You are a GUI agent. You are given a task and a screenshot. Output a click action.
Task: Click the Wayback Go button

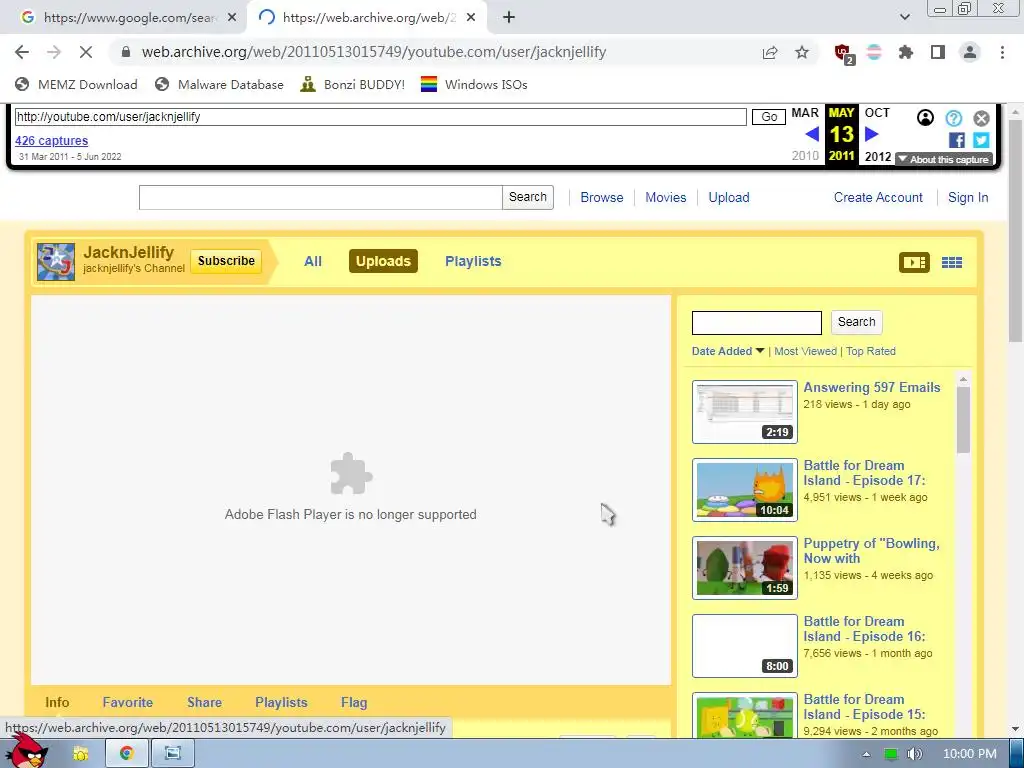[769, 117]
